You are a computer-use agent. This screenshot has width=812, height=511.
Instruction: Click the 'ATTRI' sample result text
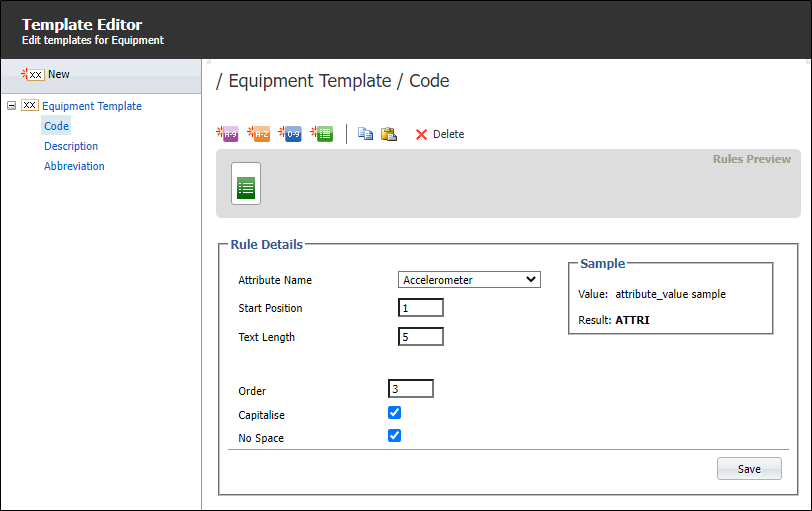(632, 320)
